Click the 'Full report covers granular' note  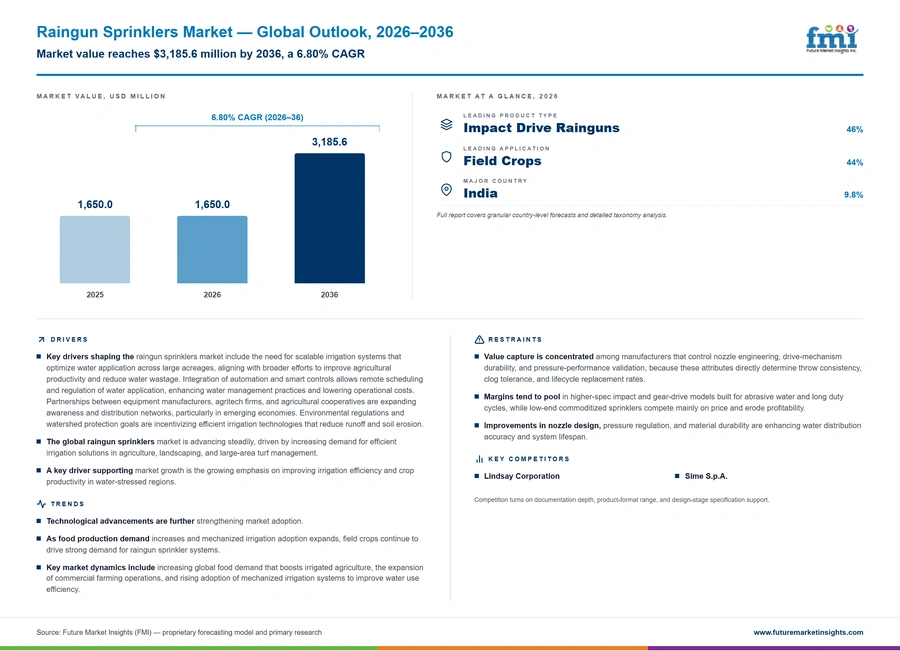point(552,215)
